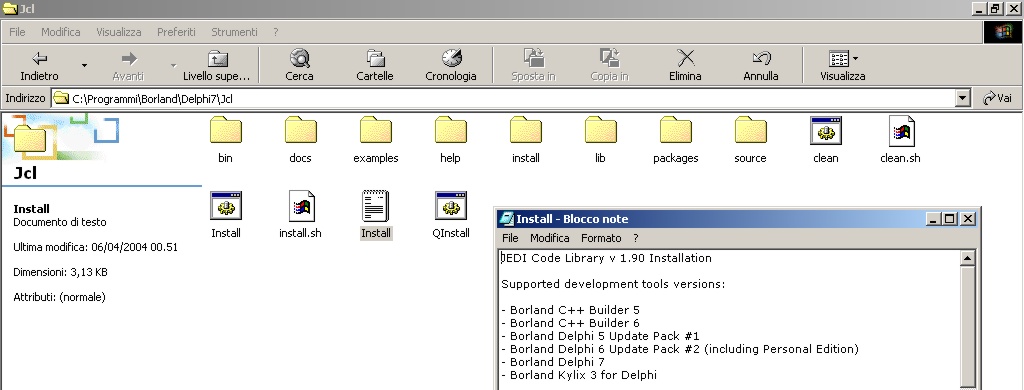This screenshot has height=390, width=1024.
Task: Open the Modifica menu in Blocco note
Action: tap(549, 238)
